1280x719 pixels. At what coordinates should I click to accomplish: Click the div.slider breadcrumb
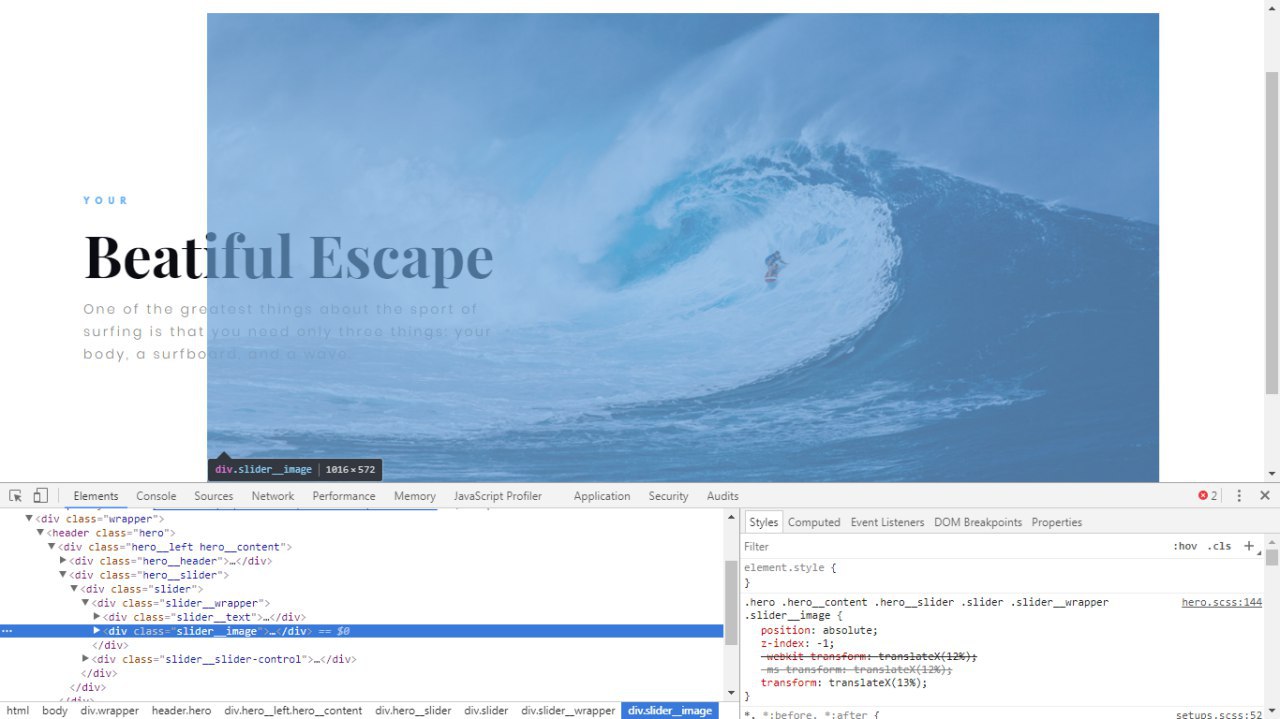point(486,711)
